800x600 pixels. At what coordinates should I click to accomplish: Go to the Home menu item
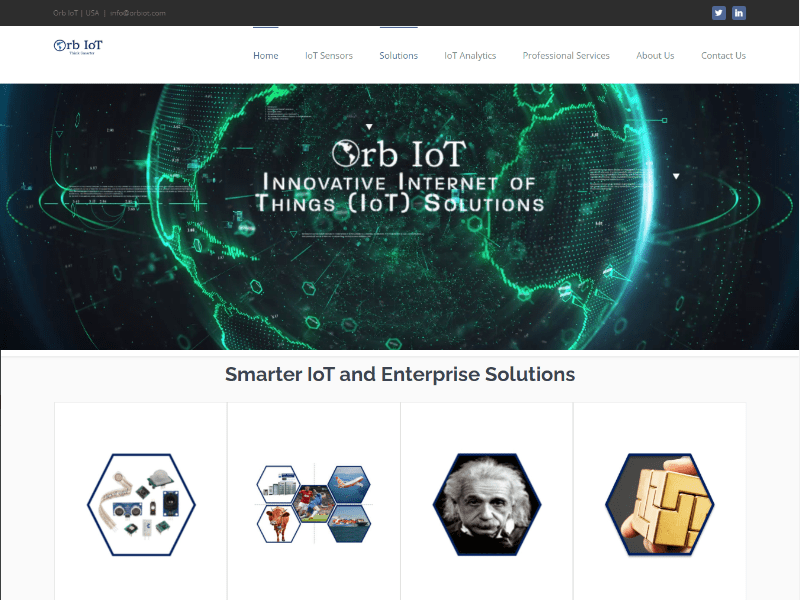(266, 56)
